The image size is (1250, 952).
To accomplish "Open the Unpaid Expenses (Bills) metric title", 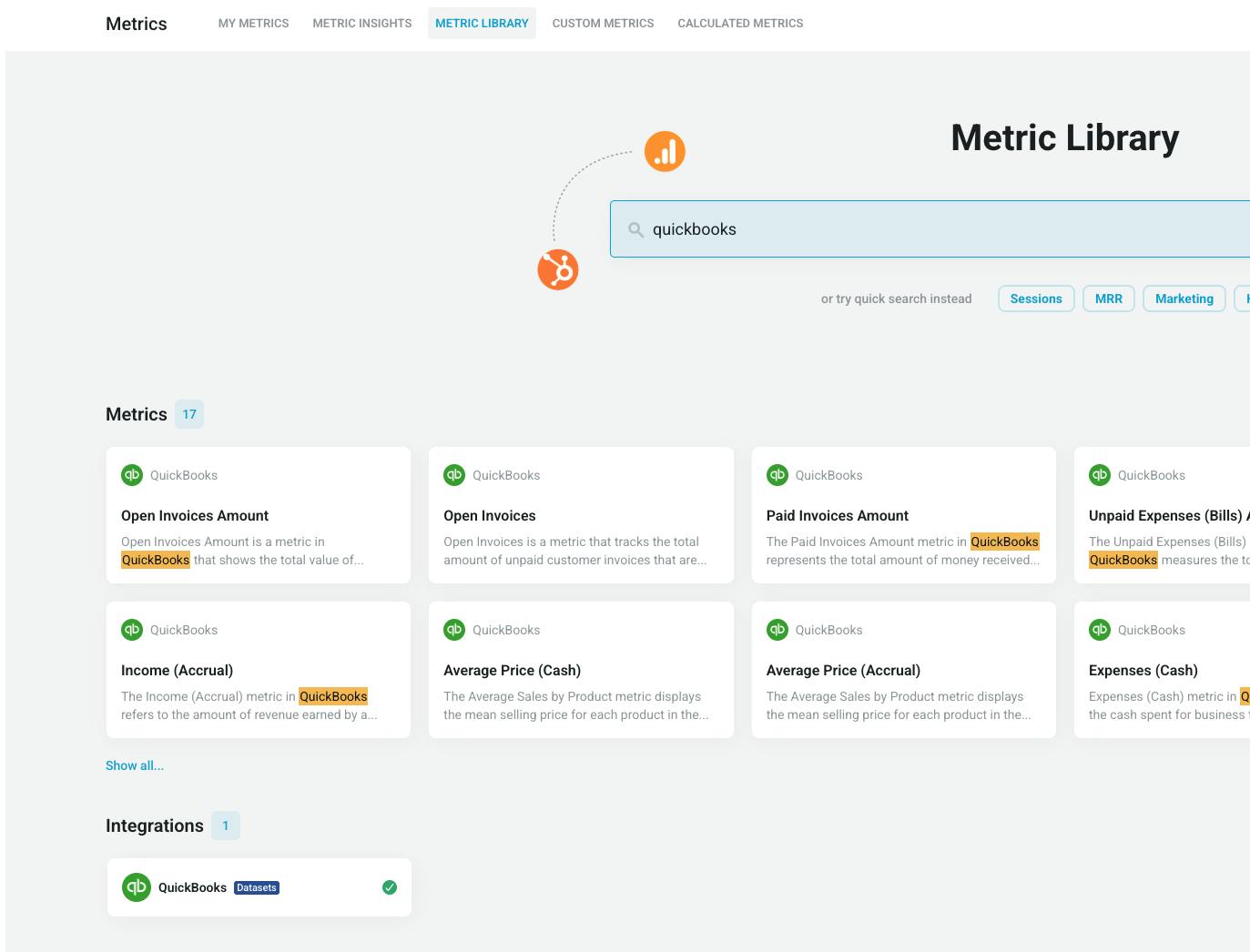I will pos(1169,516).
